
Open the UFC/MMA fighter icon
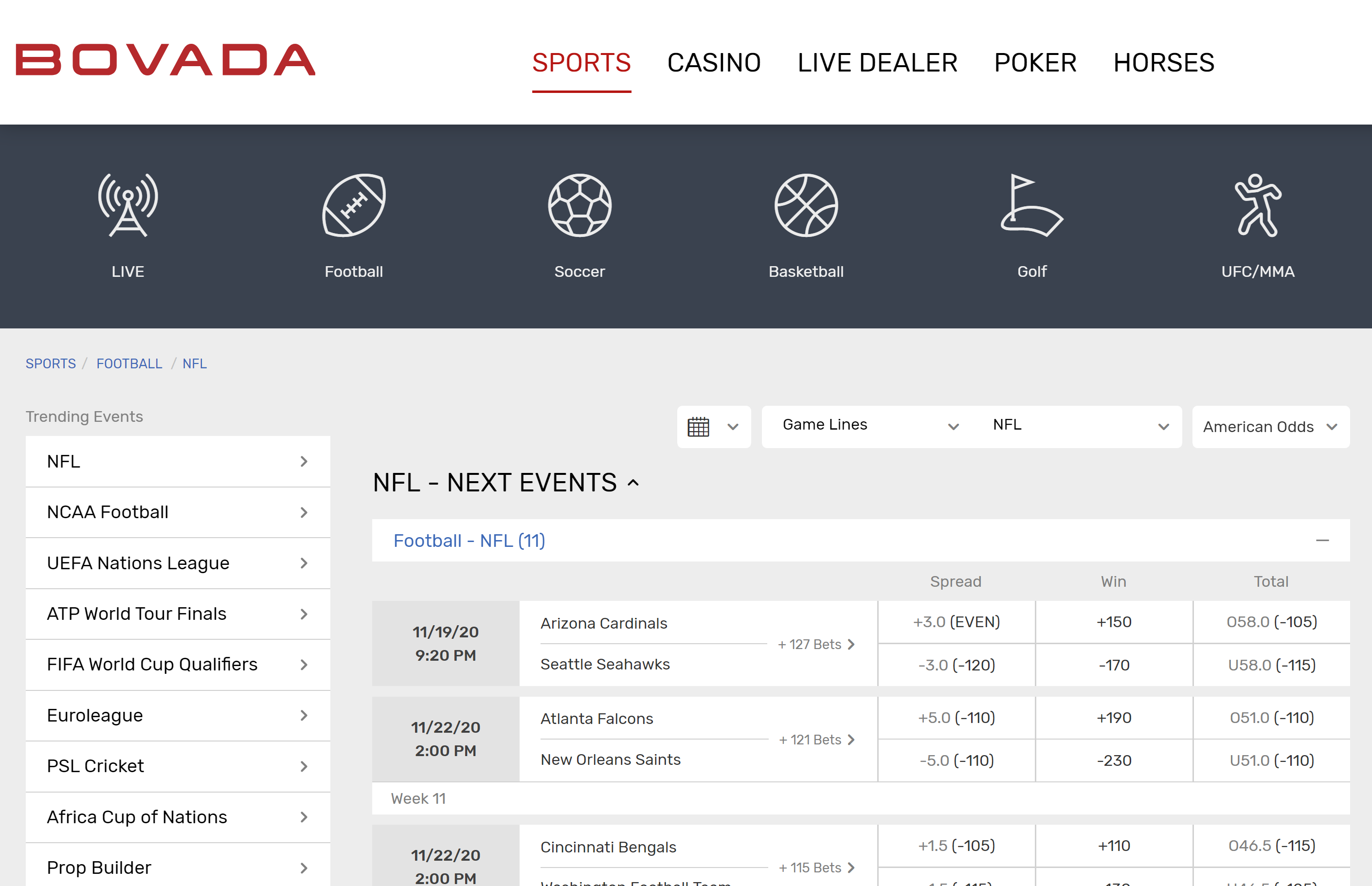[1258, 205]
